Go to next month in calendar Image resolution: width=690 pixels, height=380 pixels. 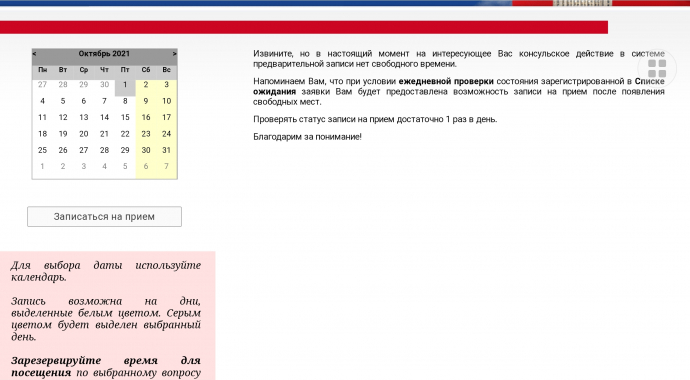[174, 54]
